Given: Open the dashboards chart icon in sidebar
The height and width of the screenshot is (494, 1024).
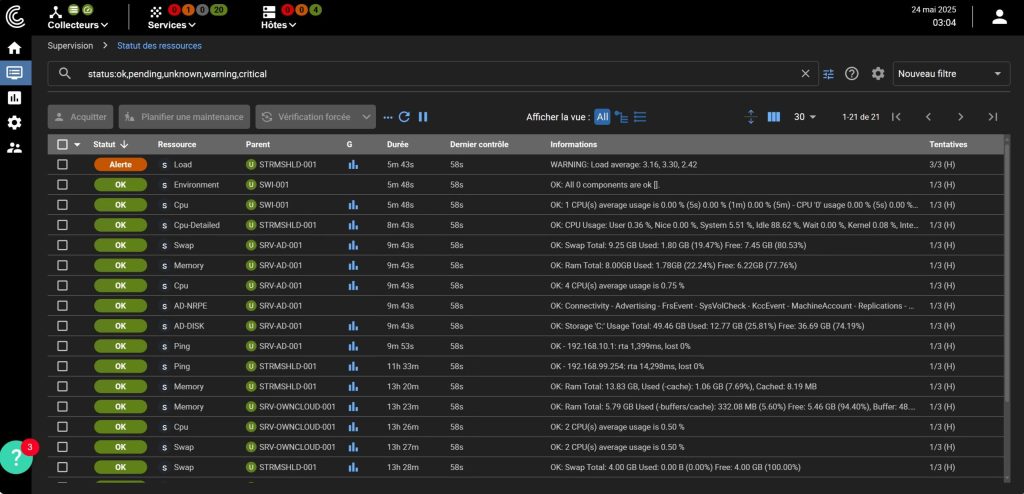Looking at the screenshot, I should tap(14, 98).
